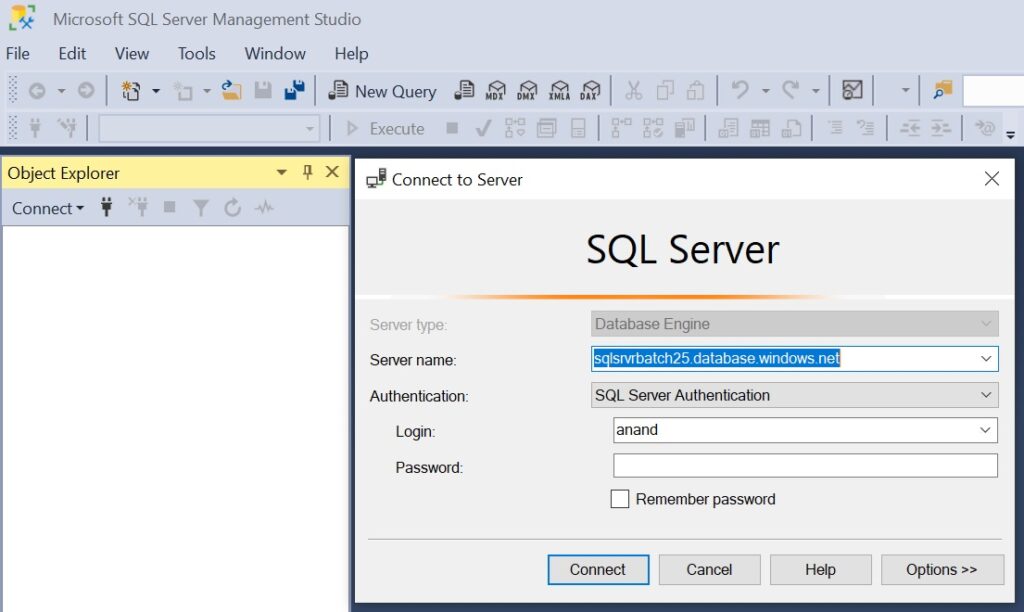The width and height of the screenshot is (1024, 612).
Task: Click the Find in Files icon
Action: pos(942,90)
